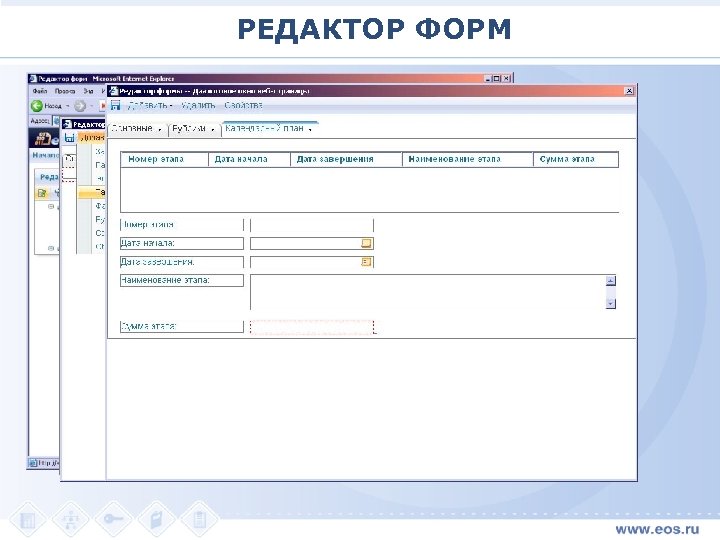The width and height of the screenshot is (720, 540).
Task: Click scroll down arrow of Наименование этапа area
Action: [x=611, y=304]
